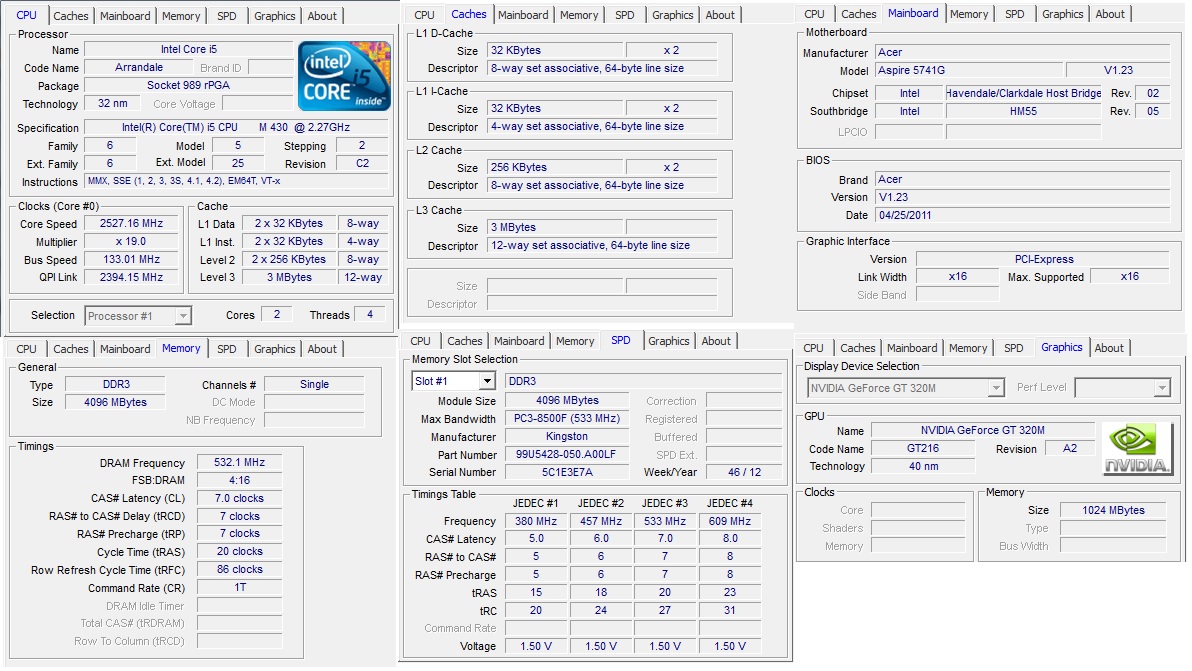The image size is (1192, 671).
Task: Click the Core Speed value 2527.16 MHz
Action: (132, 224)
